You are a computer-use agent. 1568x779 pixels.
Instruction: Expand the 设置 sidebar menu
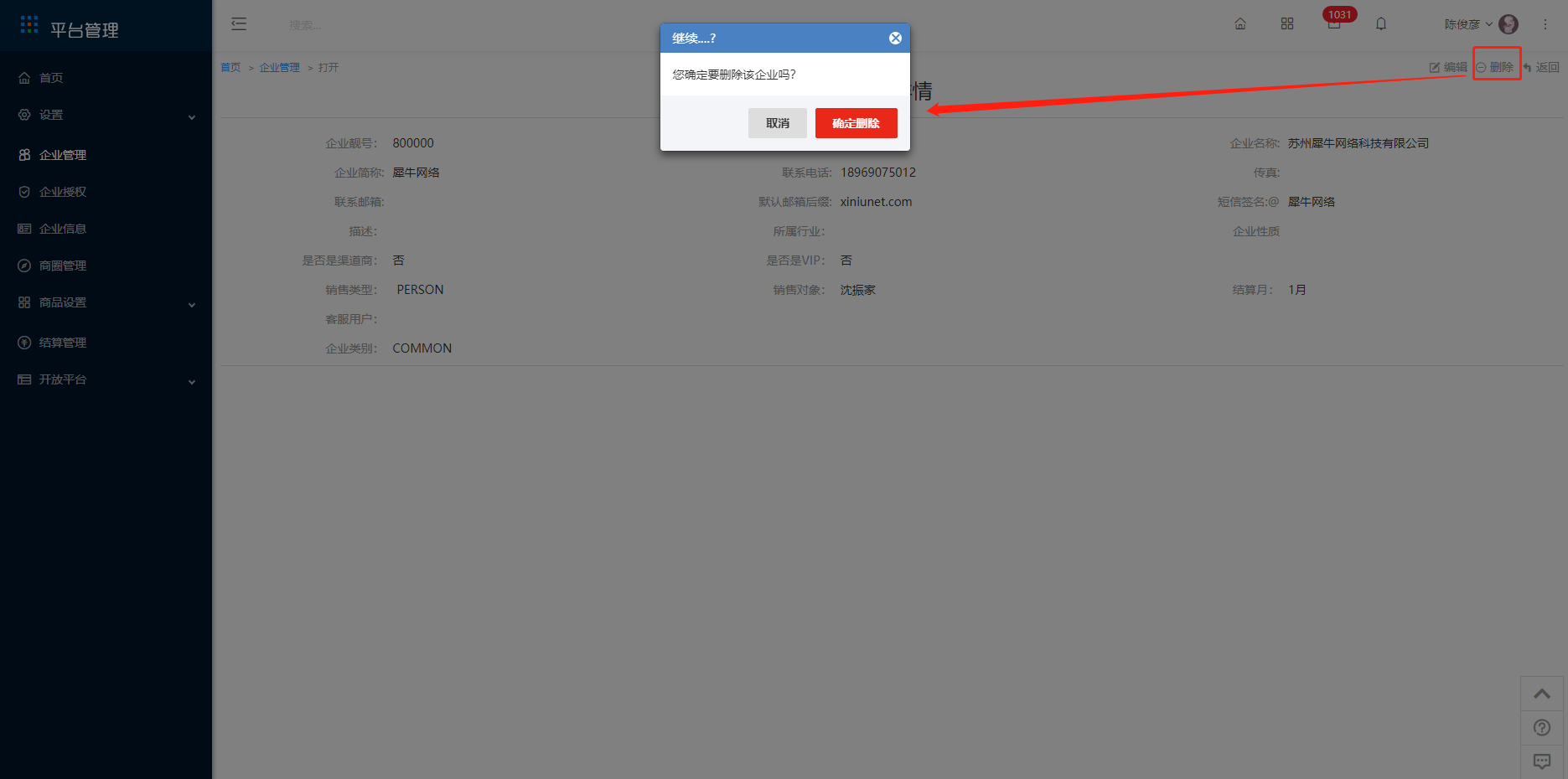[x=106, y=115]
